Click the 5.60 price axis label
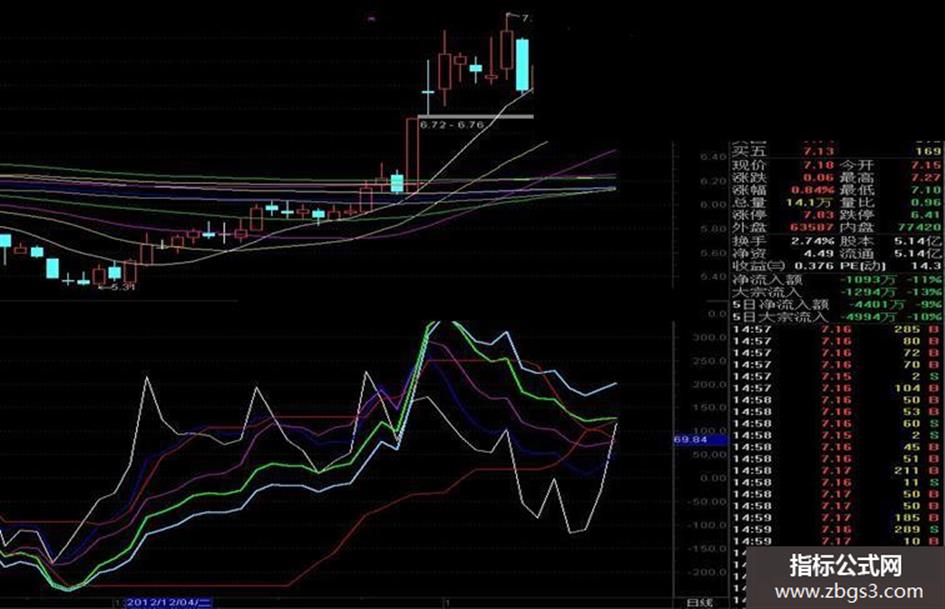 713,253
